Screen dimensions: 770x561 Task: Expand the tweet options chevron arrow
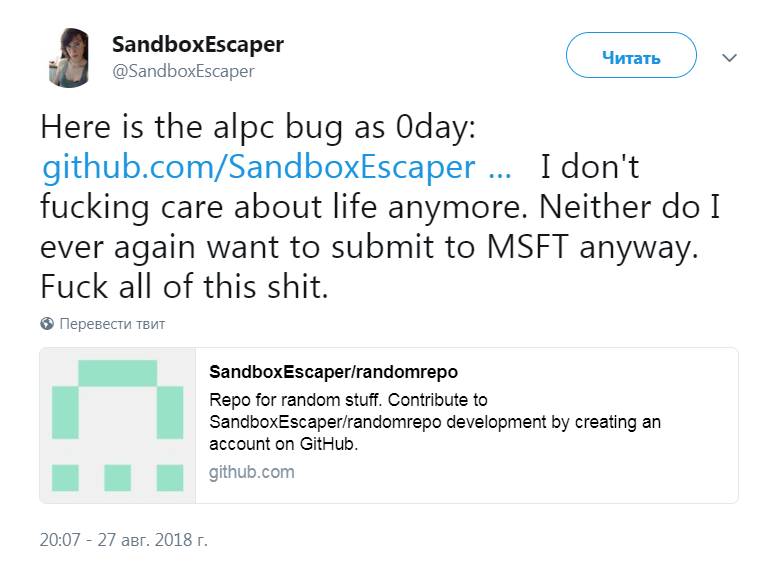coord(729,58)
